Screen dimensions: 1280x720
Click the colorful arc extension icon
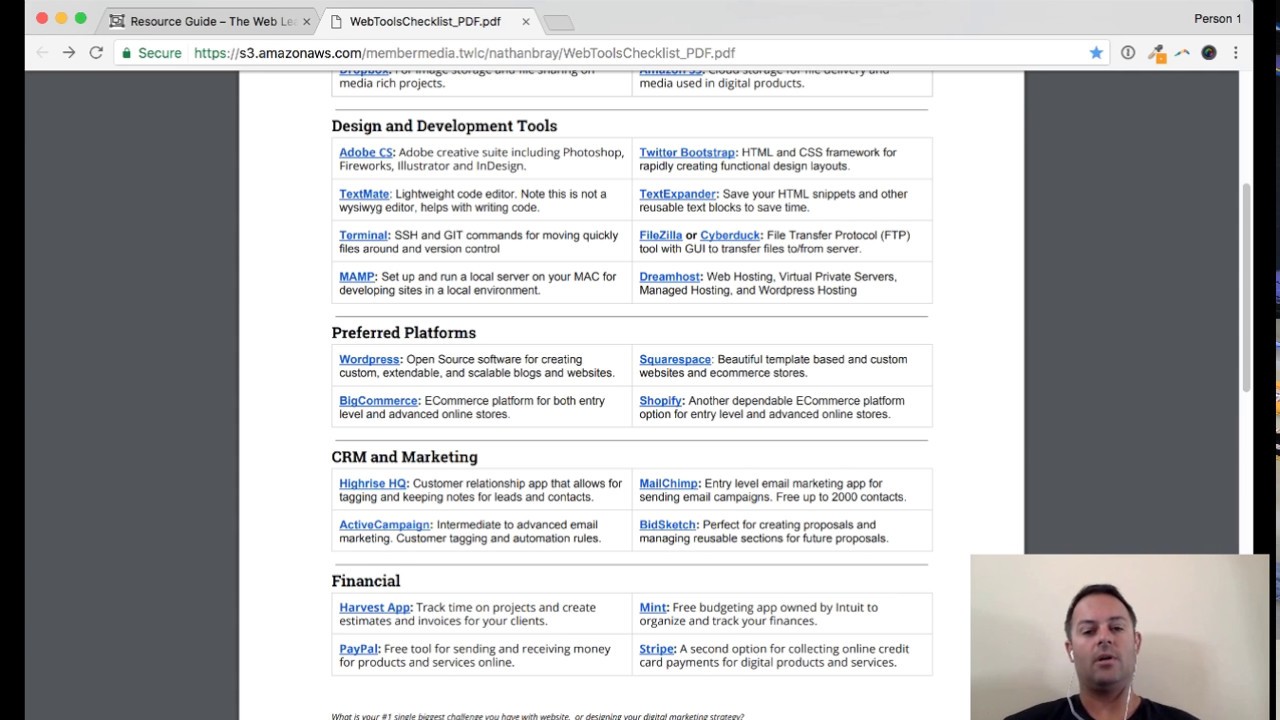coord(1182,52)
